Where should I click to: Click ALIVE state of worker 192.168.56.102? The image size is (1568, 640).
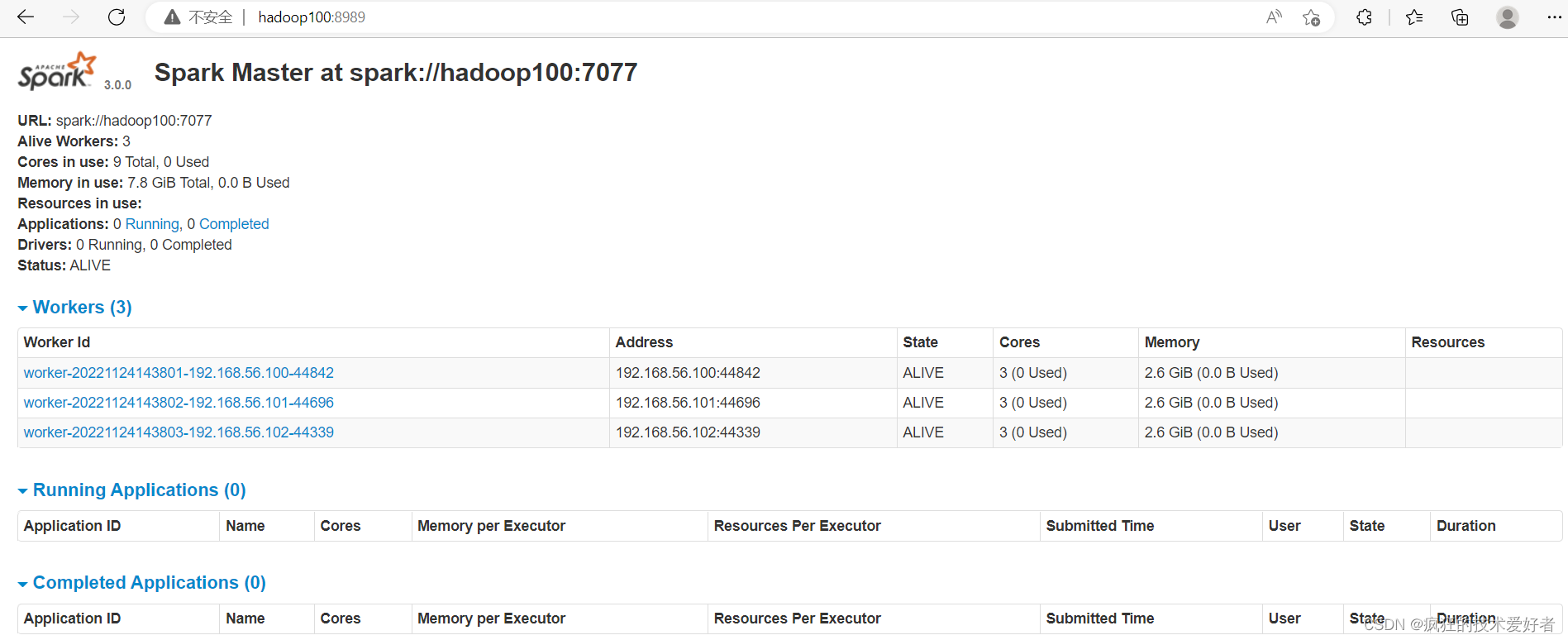(x=923, y=432)
